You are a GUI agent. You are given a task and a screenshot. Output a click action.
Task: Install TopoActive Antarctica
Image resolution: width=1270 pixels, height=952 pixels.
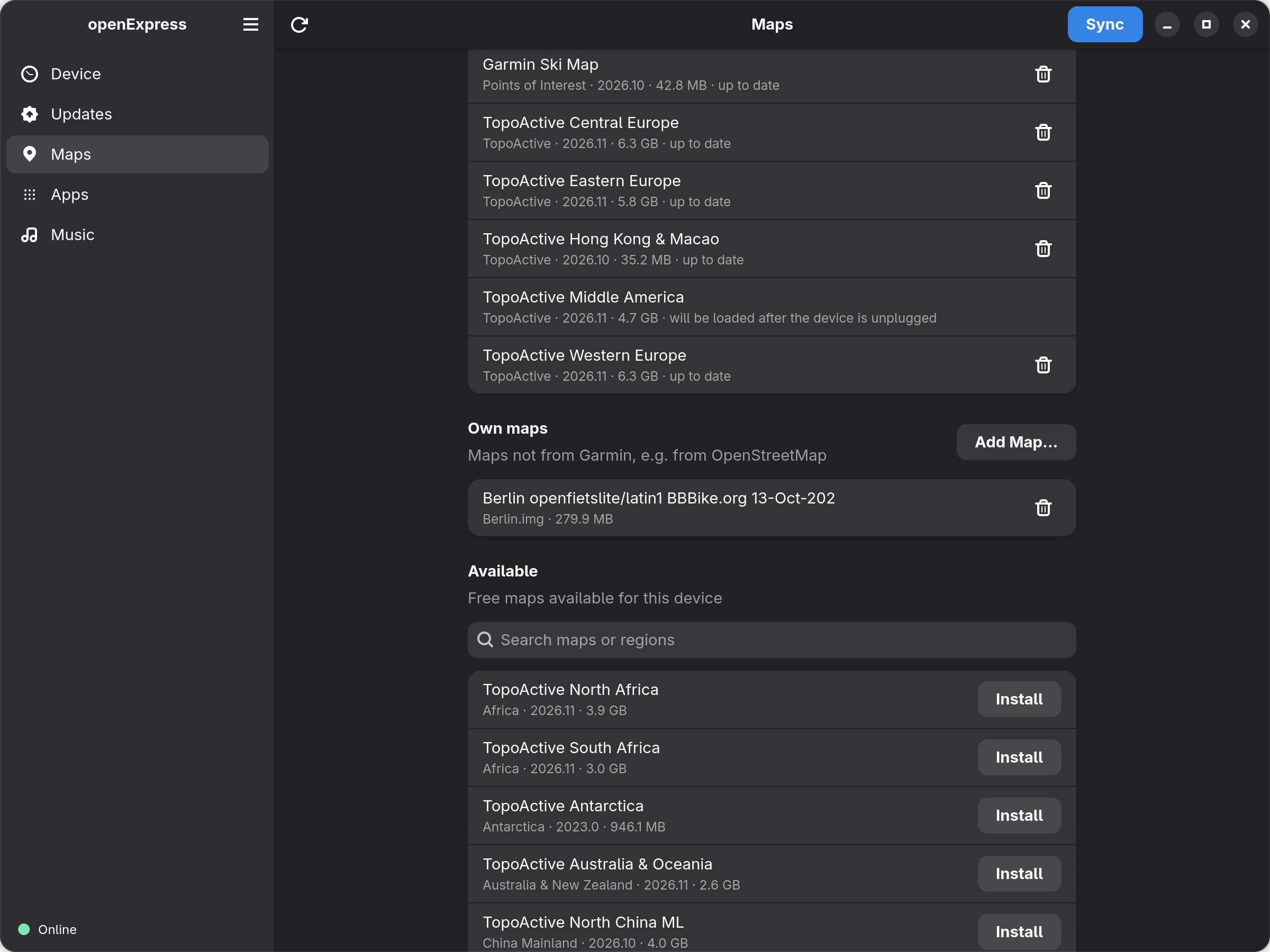click(1019, 816)
